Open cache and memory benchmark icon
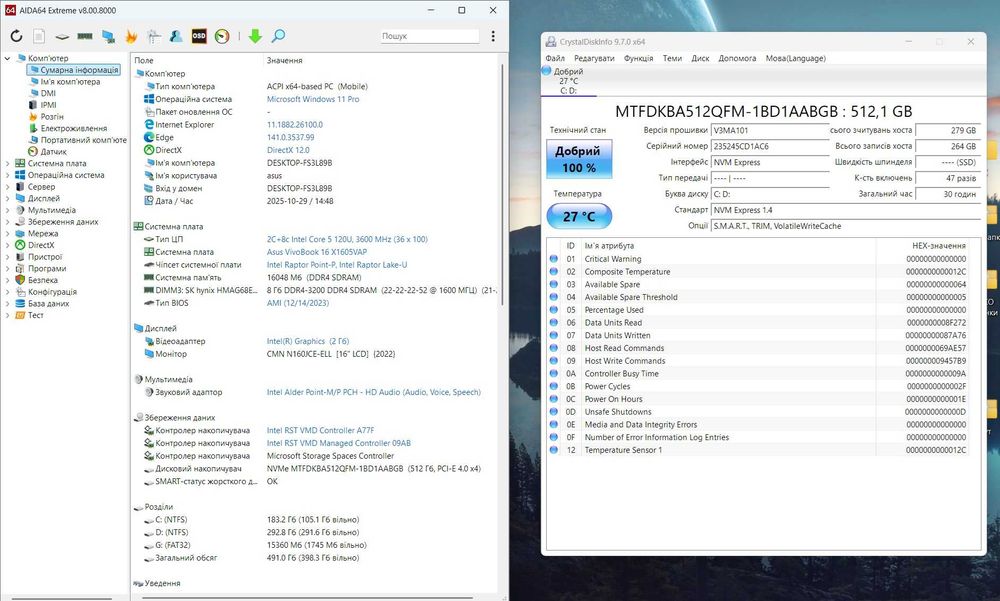Image resolution: width=1000 pixels, height=601 pixels. tap(85, 36)
